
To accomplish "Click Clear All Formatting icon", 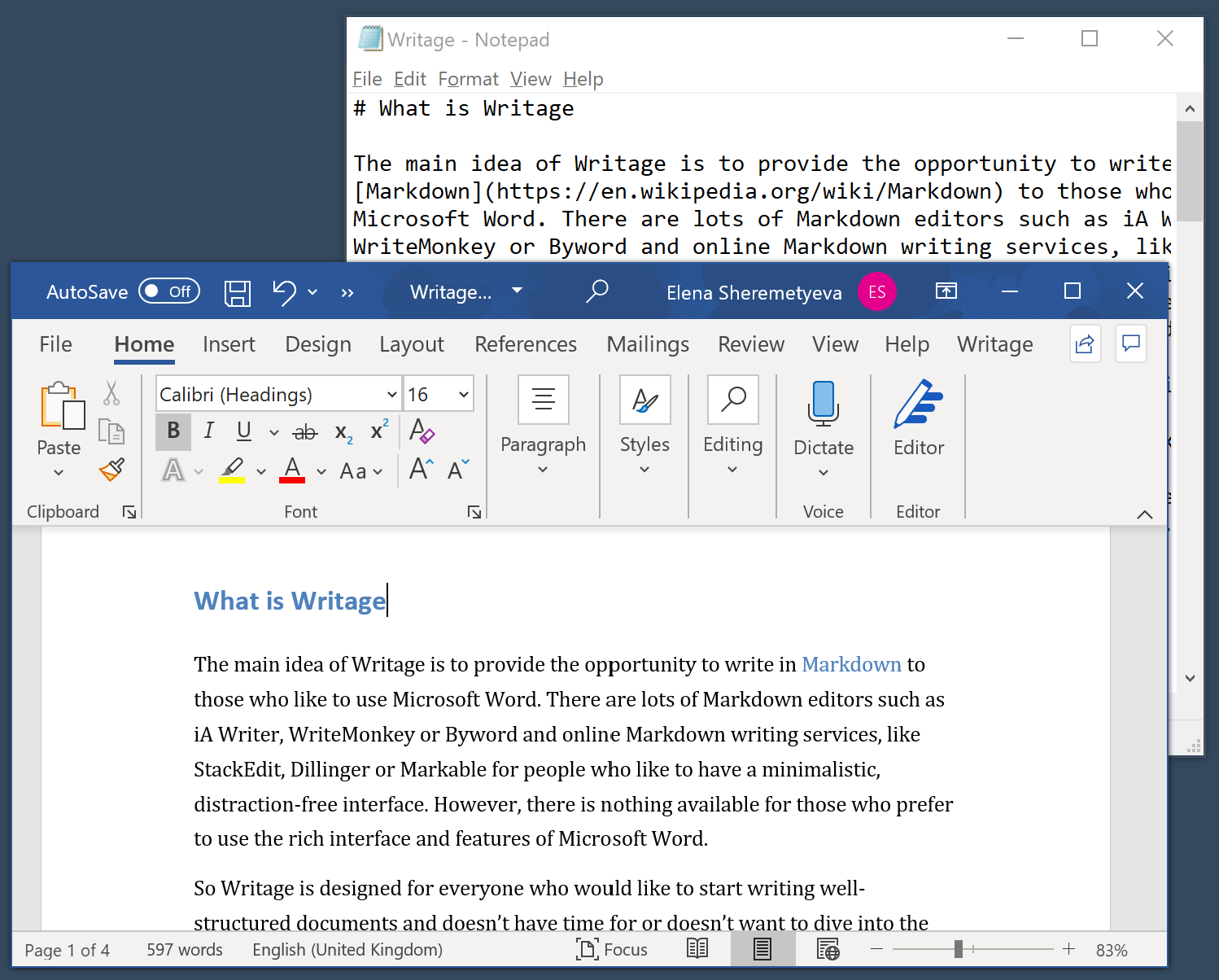I will click(x=422, y=431).
